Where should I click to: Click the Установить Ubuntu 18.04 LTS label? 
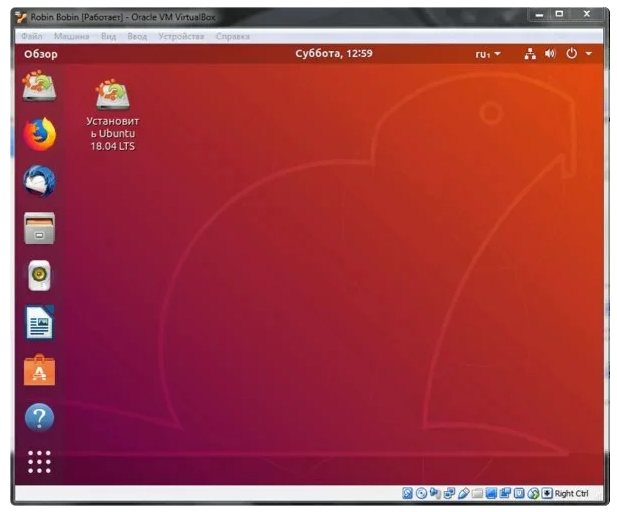point(113,133)
